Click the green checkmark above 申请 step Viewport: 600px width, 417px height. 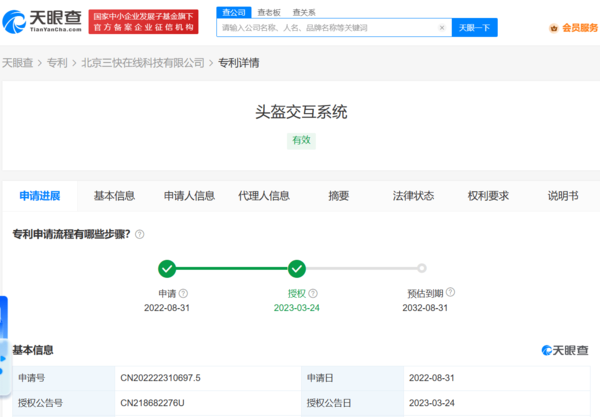(167, 268)
